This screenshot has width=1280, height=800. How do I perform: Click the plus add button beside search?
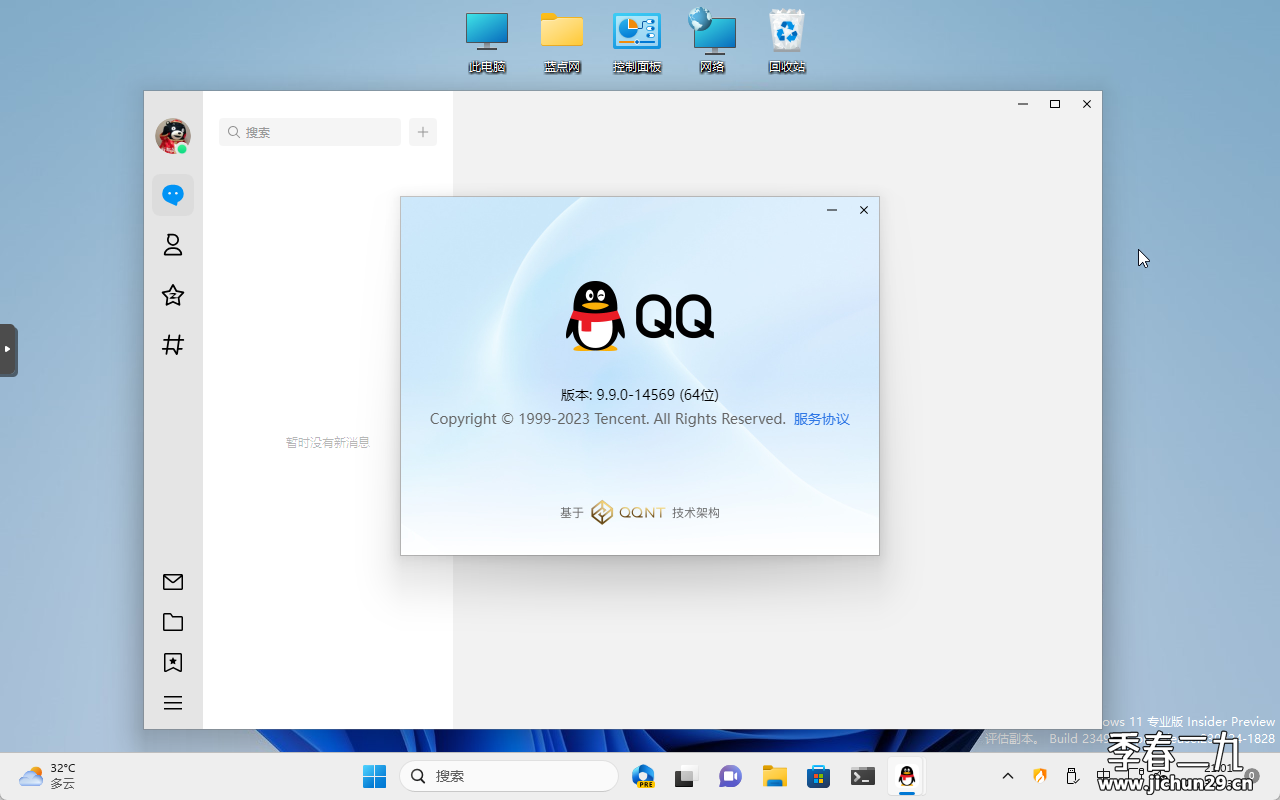(423, 132)
